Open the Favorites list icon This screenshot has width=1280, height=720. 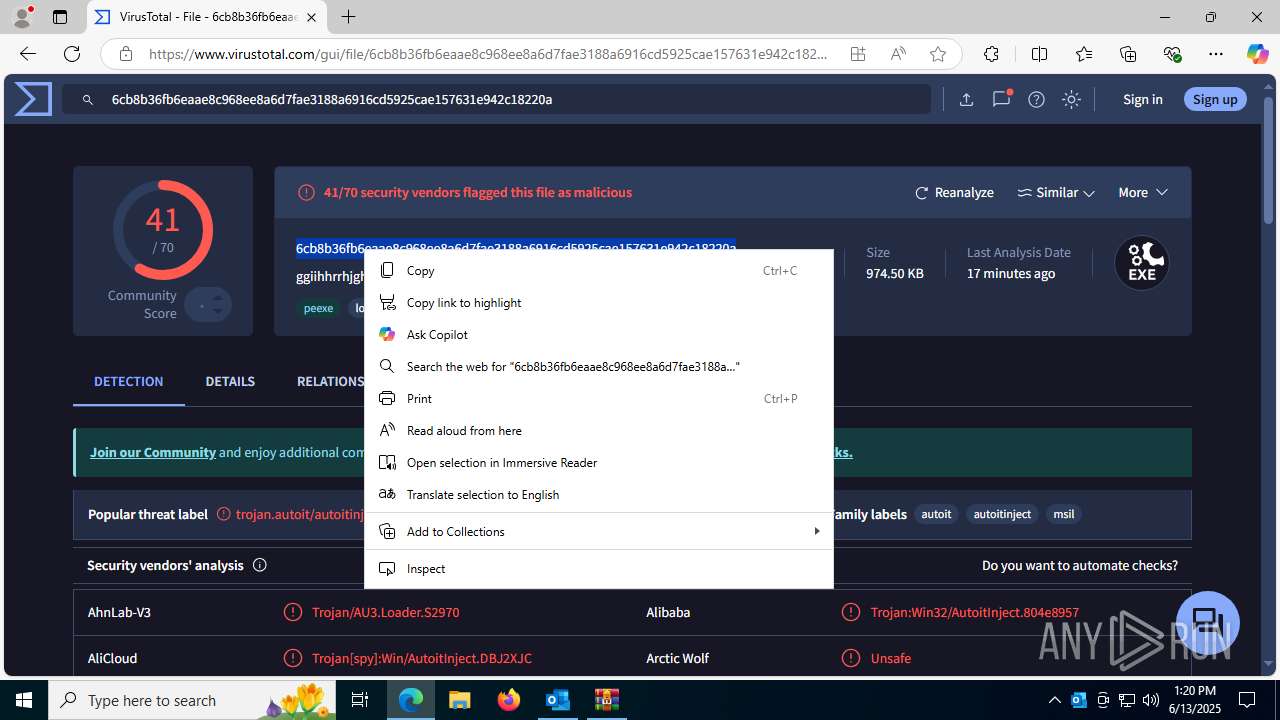click(1084, 54)
